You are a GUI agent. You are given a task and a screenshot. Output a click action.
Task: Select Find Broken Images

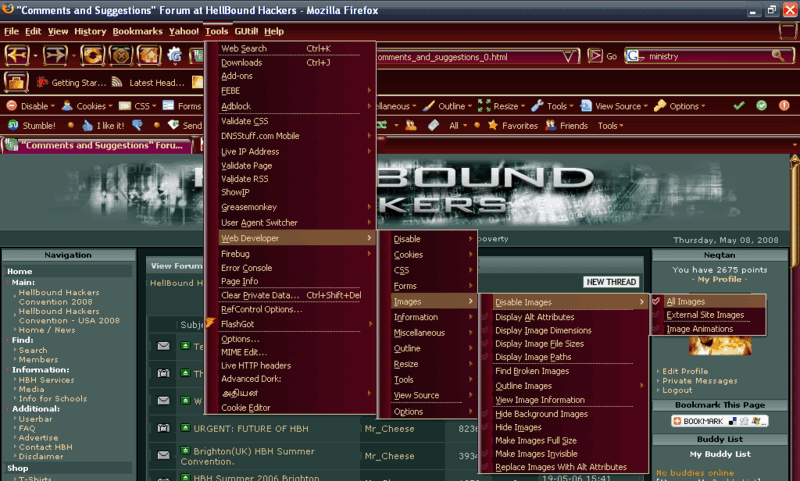pyautogui.click(x=564, y=371)
